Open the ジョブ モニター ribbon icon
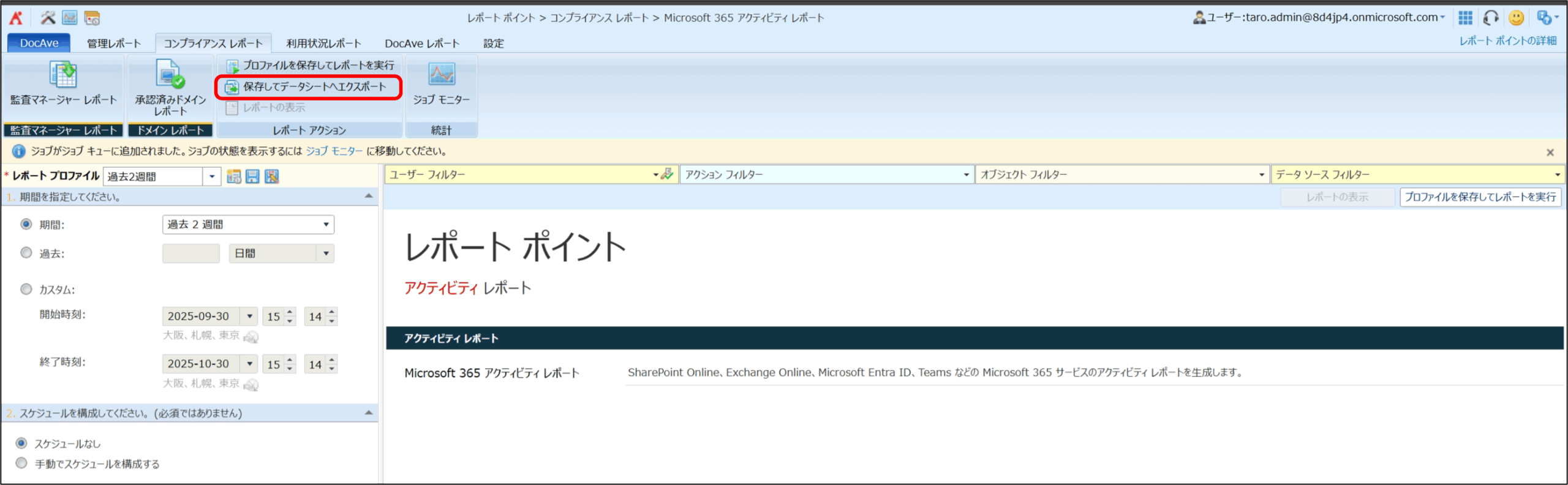This screenshot has height=485, width=1568. 441,76
